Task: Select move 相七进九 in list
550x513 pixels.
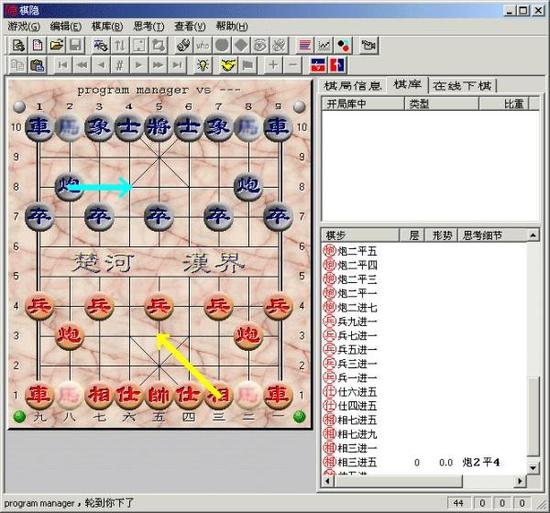Action: coord(351,434)
